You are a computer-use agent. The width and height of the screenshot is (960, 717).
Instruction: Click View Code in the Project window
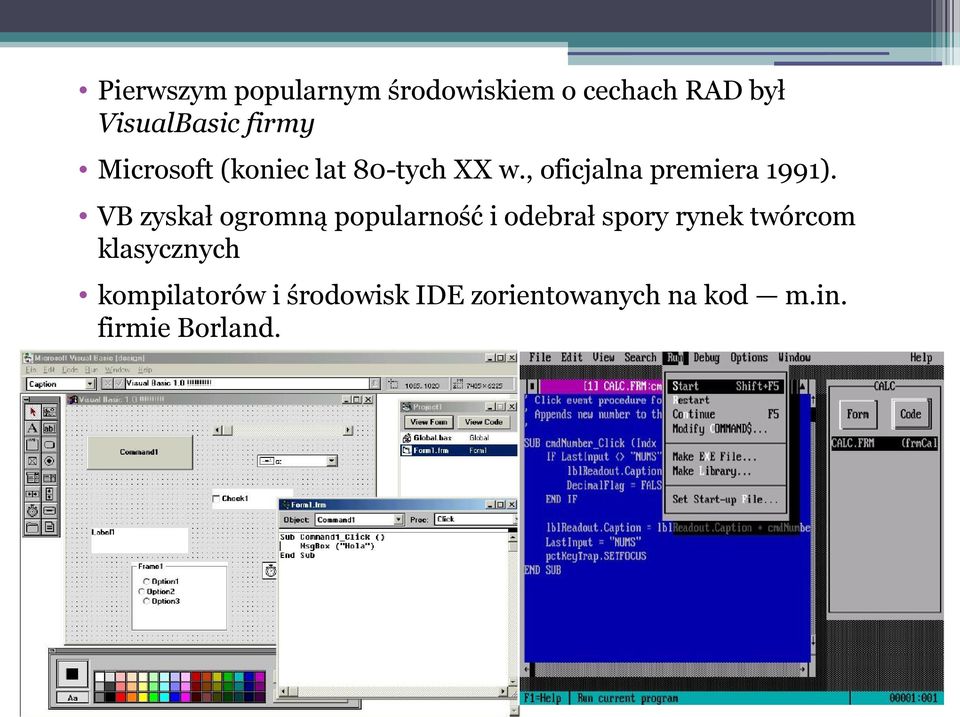(x=483, y=422)
